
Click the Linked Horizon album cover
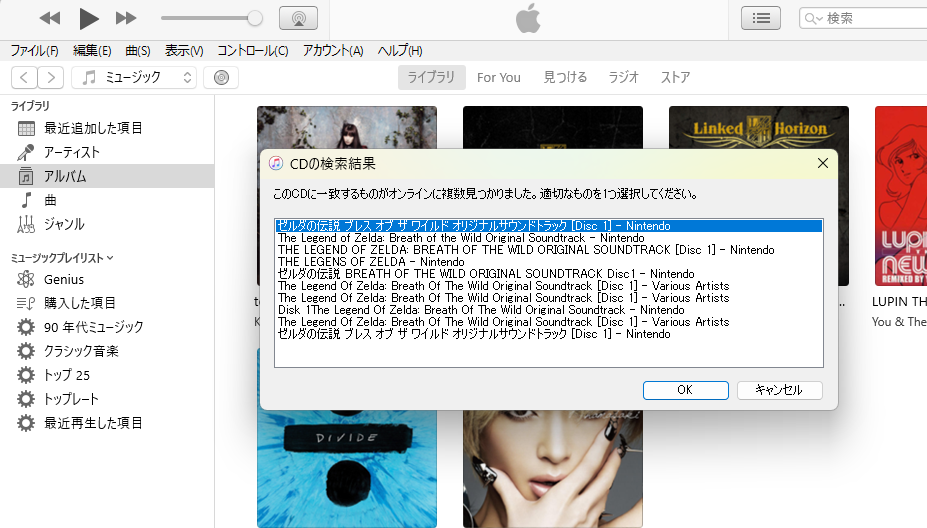758,140
